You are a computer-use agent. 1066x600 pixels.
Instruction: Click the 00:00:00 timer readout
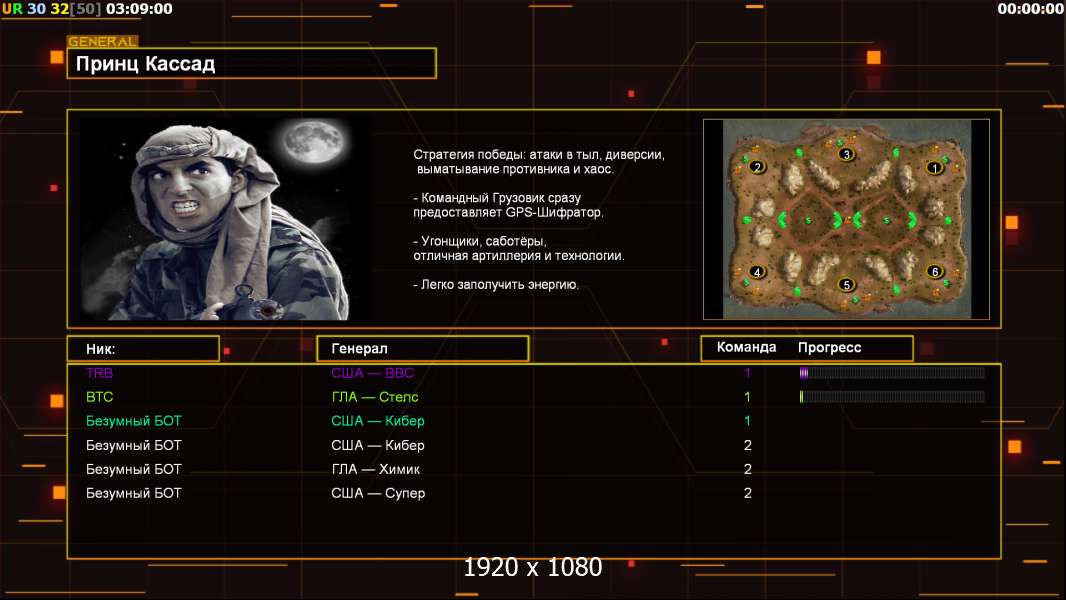tap(1031, 9)
